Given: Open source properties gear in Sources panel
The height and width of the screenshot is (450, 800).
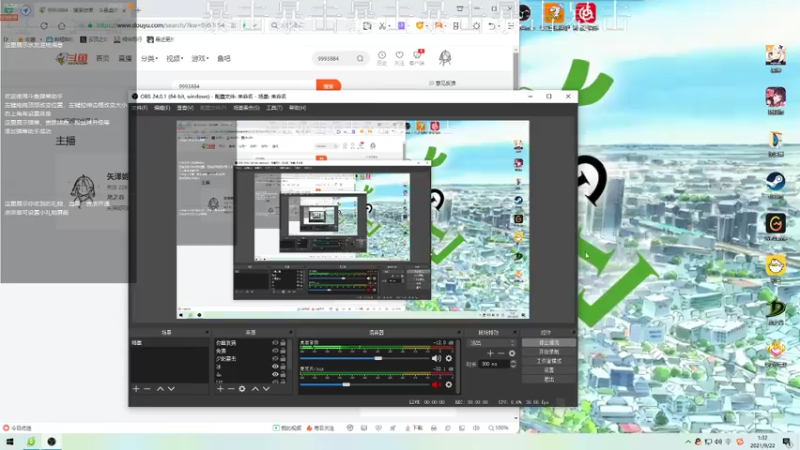Looking at the screenshot, I should pos(242,389).
